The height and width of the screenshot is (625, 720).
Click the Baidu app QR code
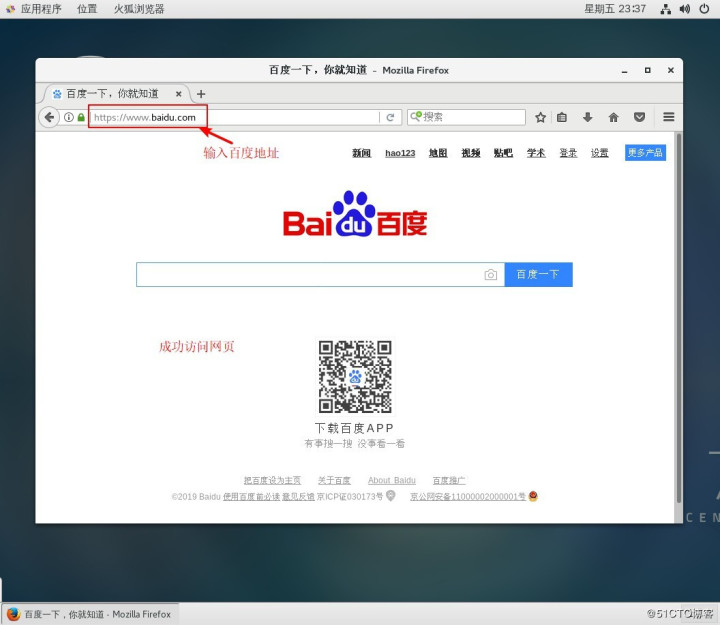(355, 377)
